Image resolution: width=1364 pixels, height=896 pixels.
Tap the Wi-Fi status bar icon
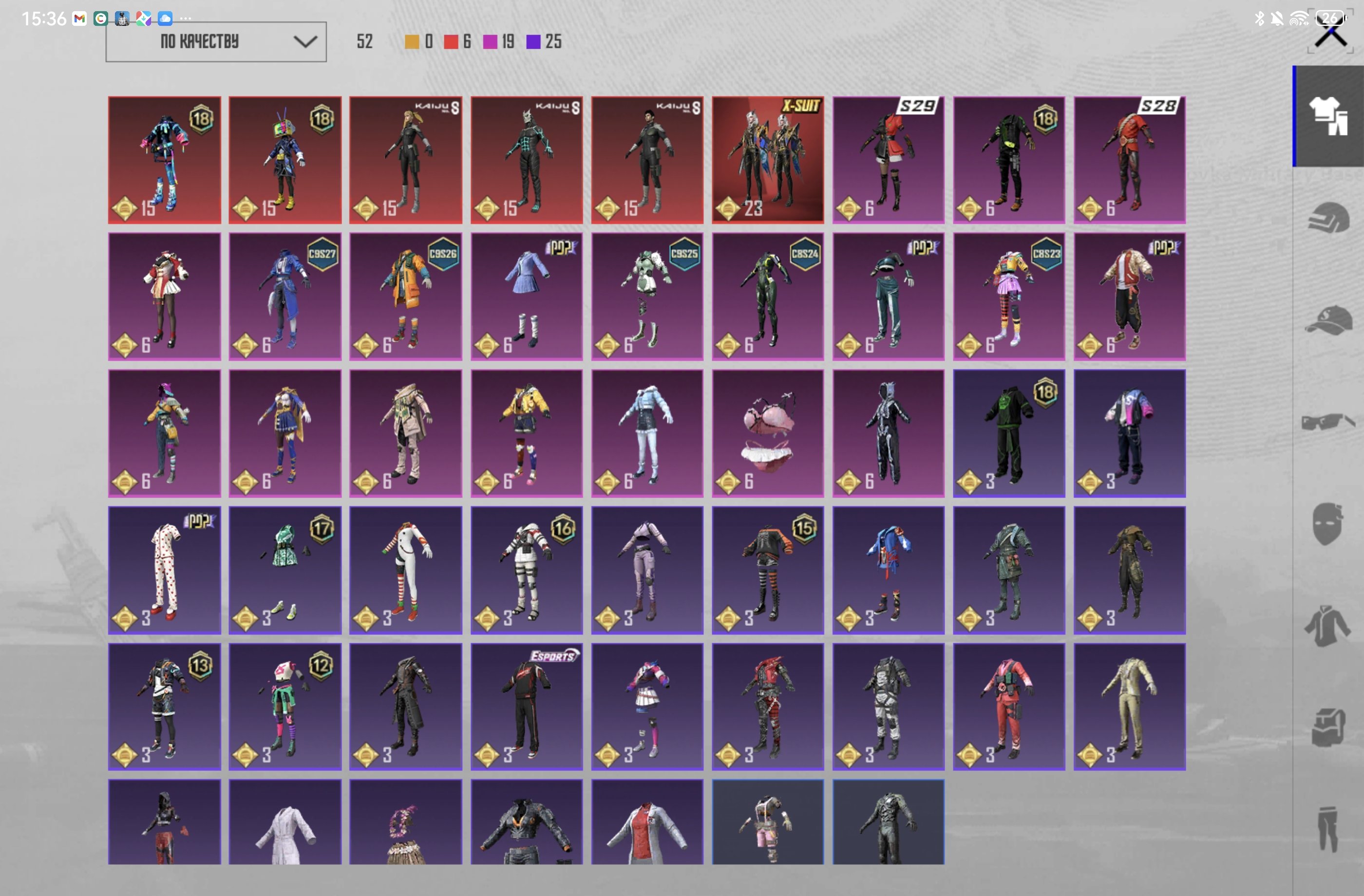(x=1299, y=19)
